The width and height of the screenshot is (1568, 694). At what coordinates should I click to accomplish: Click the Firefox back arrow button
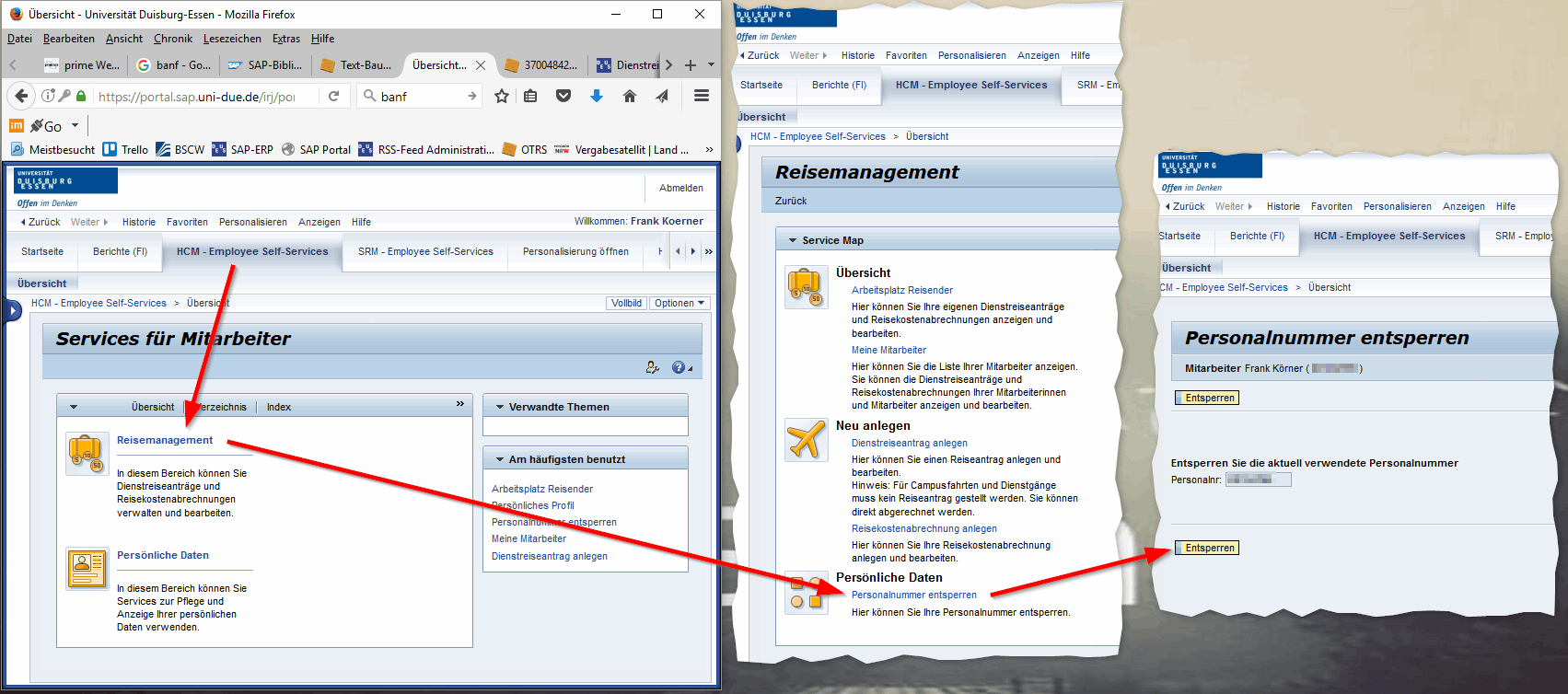click(21, 96)
